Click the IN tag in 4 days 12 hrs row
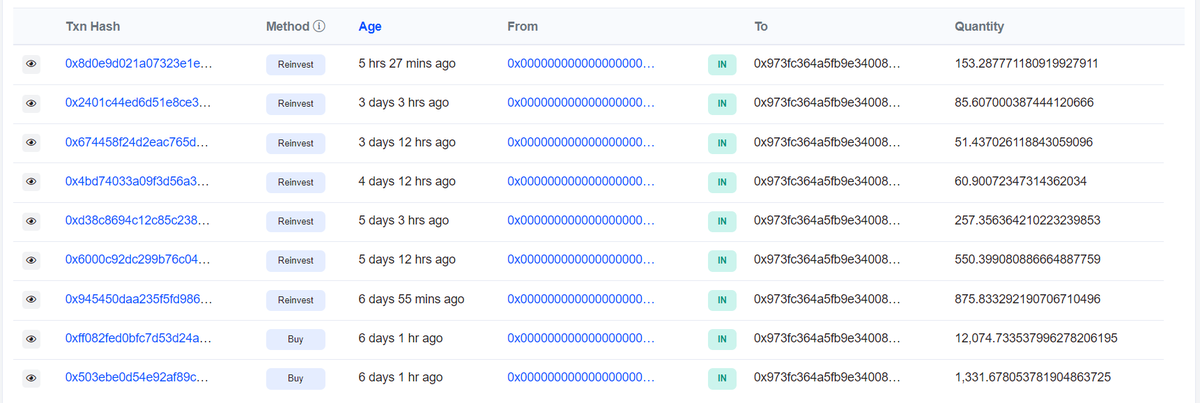Screen dimensions: 1200x403 [x=721, y=183]
